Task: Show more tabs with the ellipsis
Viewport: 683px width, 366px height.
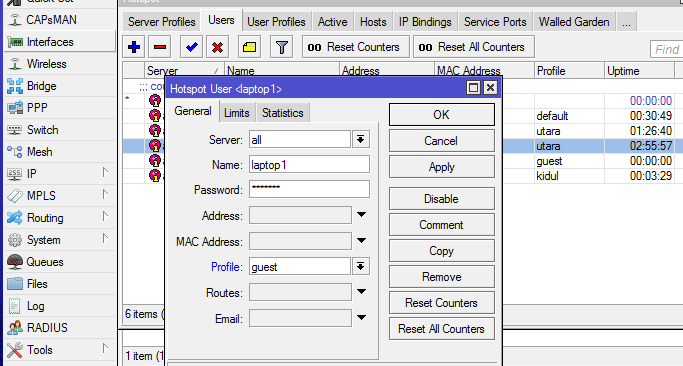Action: point(626,22)
